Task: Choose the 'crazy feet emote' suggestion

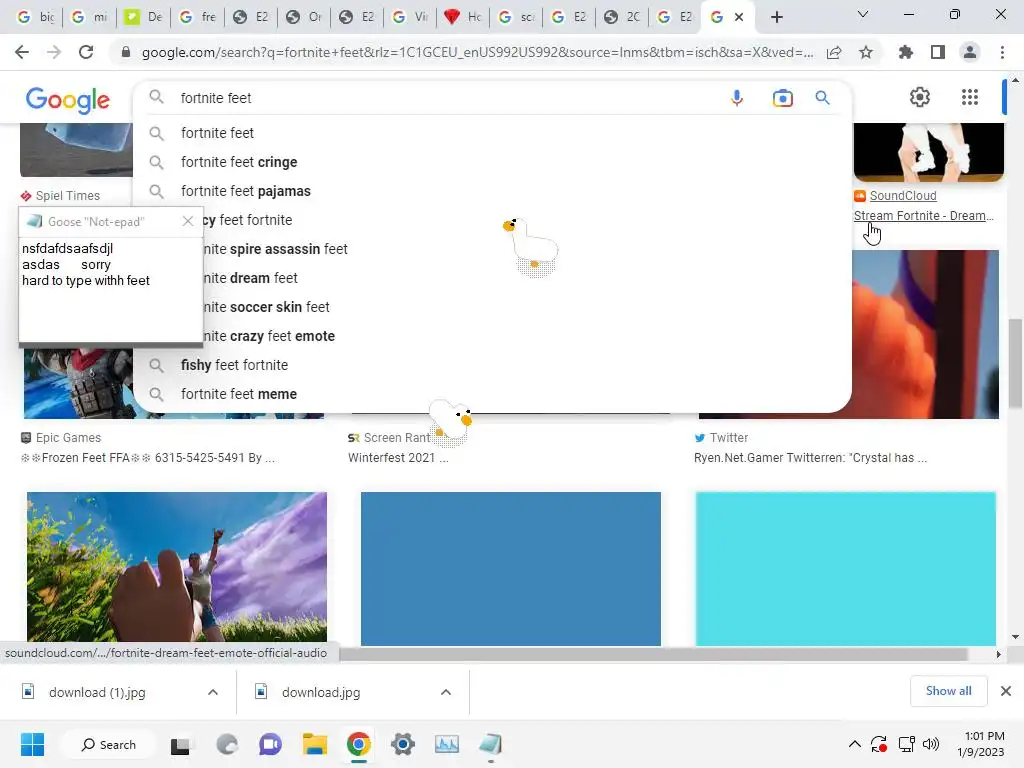Action: pos(494,336)
